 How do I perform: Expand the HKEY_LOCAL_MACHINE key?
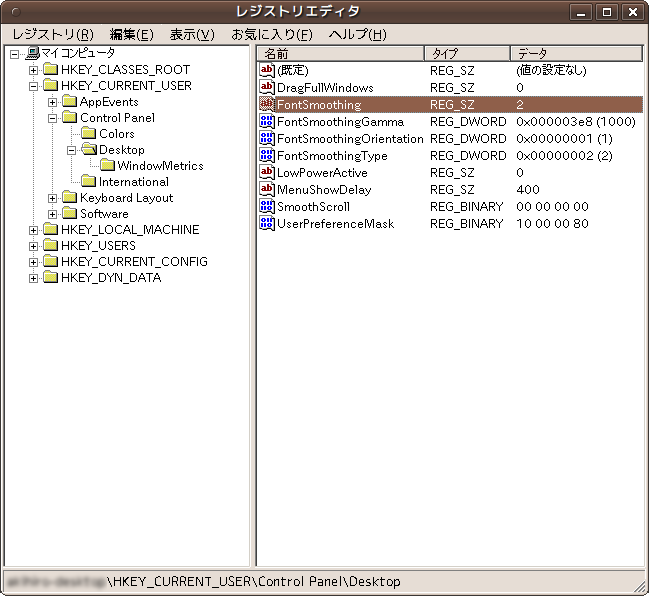tap(34, 230)
